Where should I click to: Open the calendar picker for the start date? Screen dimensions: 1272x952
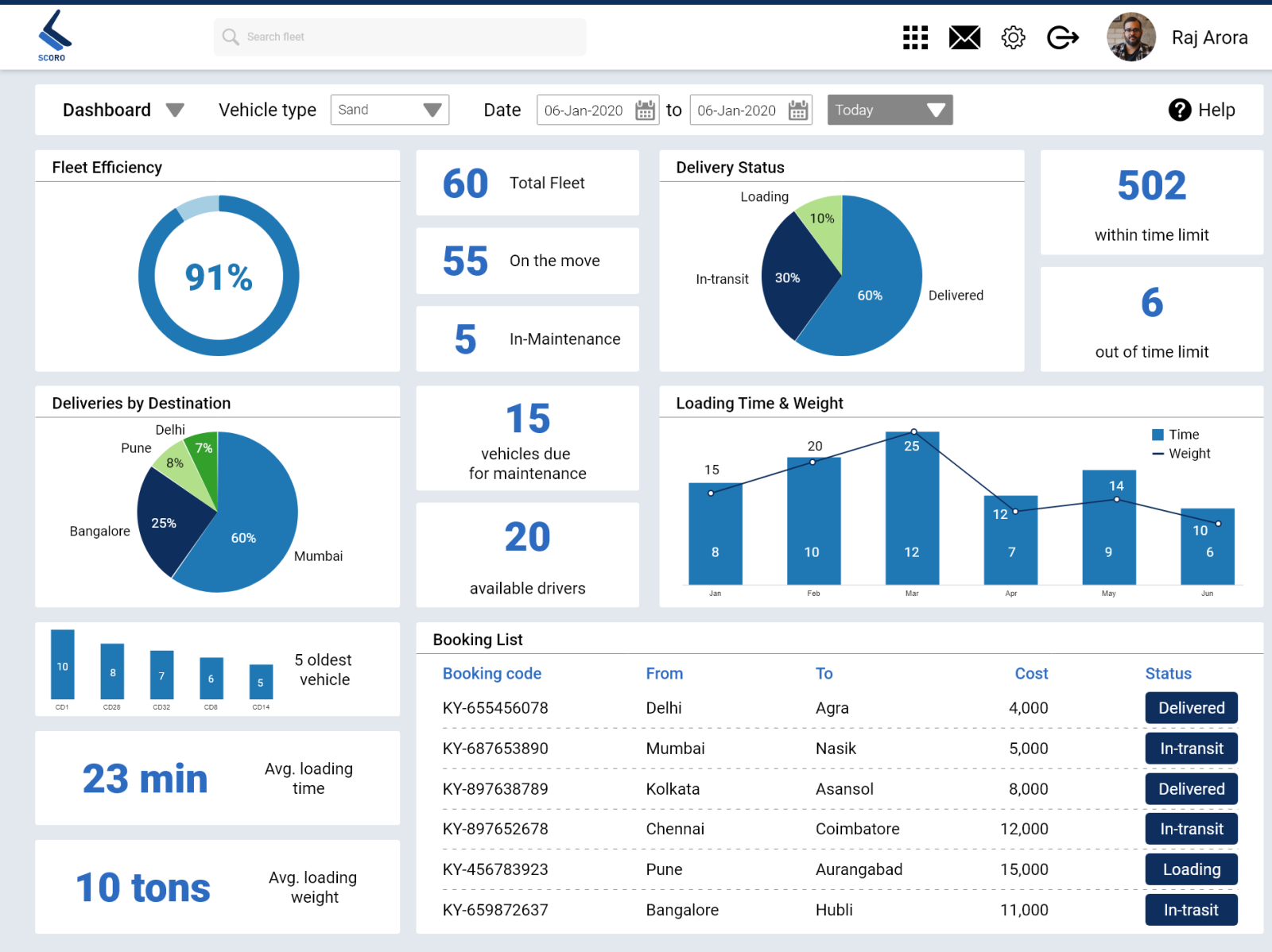coord(646,110)
